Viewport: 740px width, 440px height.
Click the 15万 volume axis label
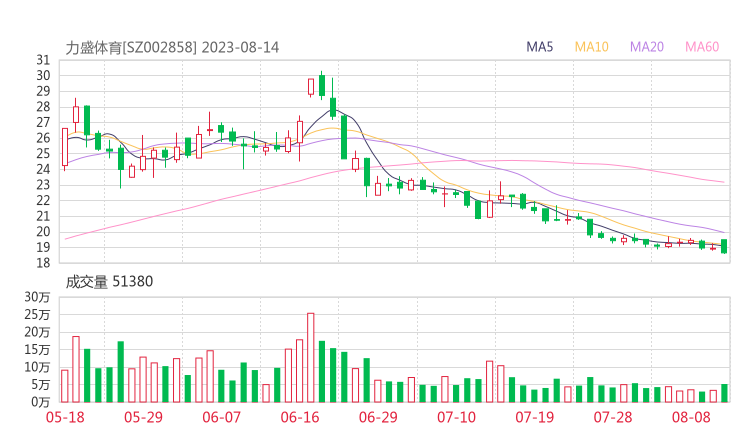click(x=37, y=349)
